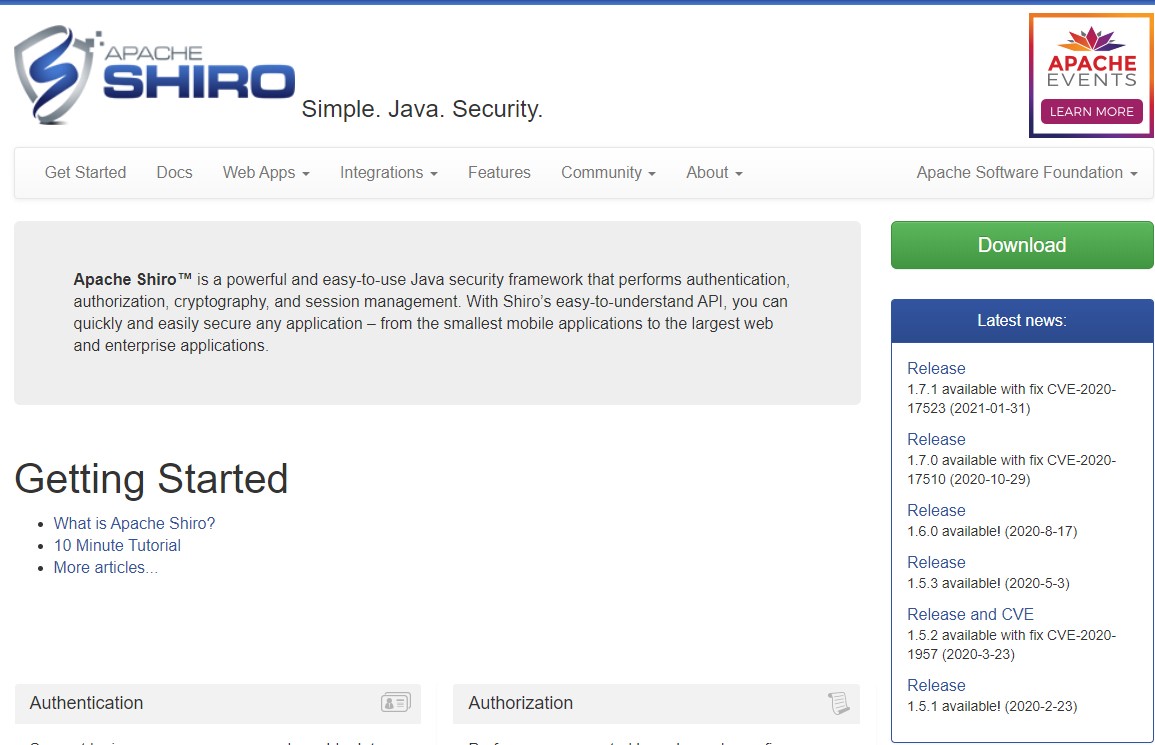Open the Features page from navigation
Viewport: 1155px width, 745px height.
(x=499, y=172)
